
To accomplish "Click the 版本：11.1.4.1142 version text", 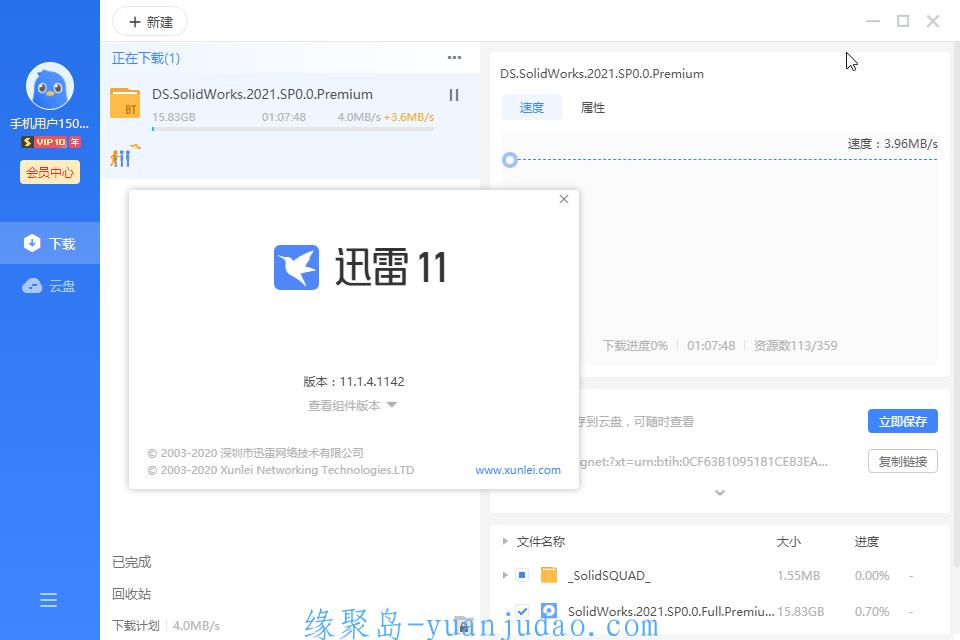I will point(353,382).
